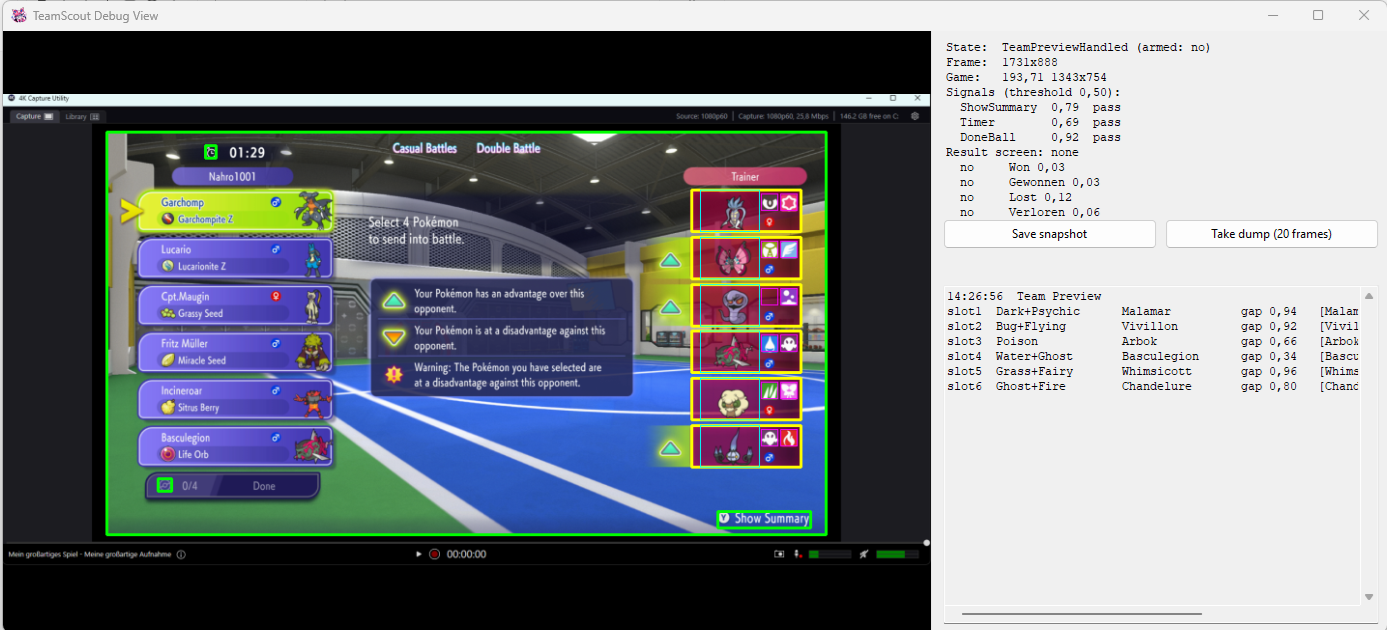
Task: Click the green audio level meter after the microphone
Action: point(828,554)
